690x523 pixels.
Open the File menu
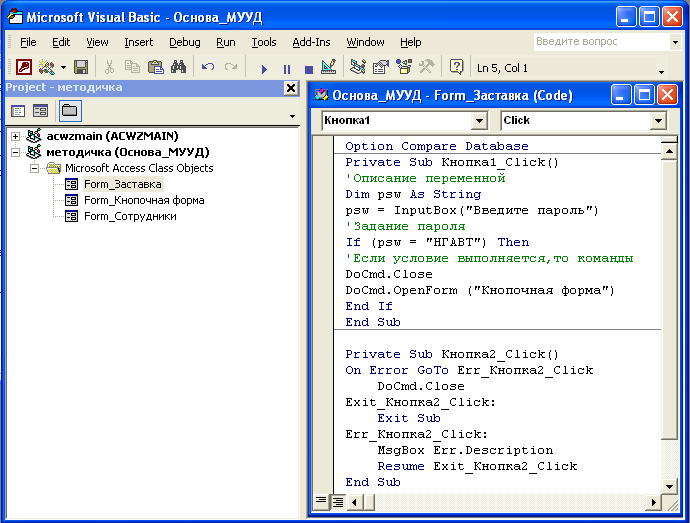pos(28,42)
